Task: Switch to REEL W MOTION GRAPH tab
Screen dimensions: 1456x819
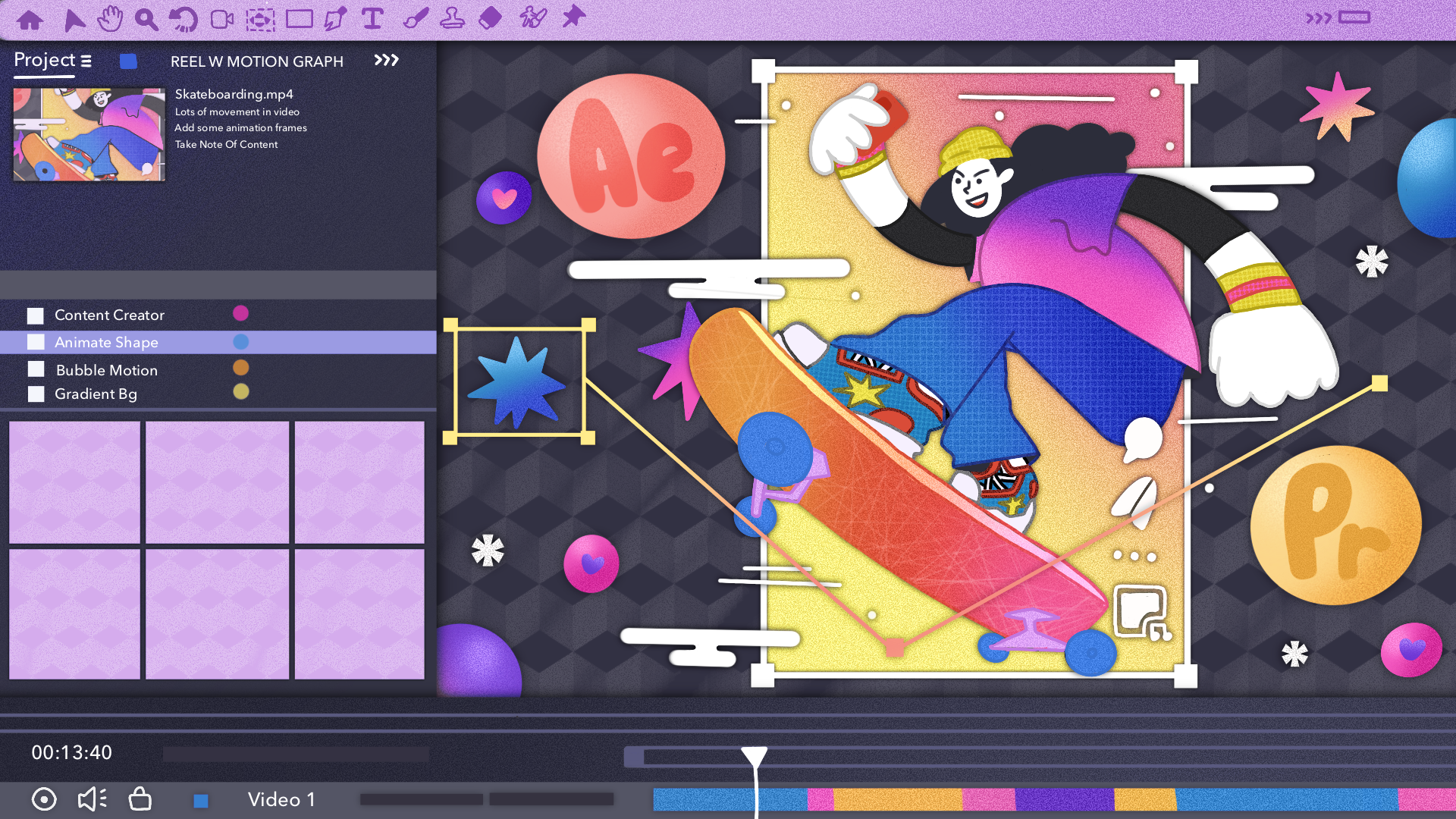Action: point(256,61)
